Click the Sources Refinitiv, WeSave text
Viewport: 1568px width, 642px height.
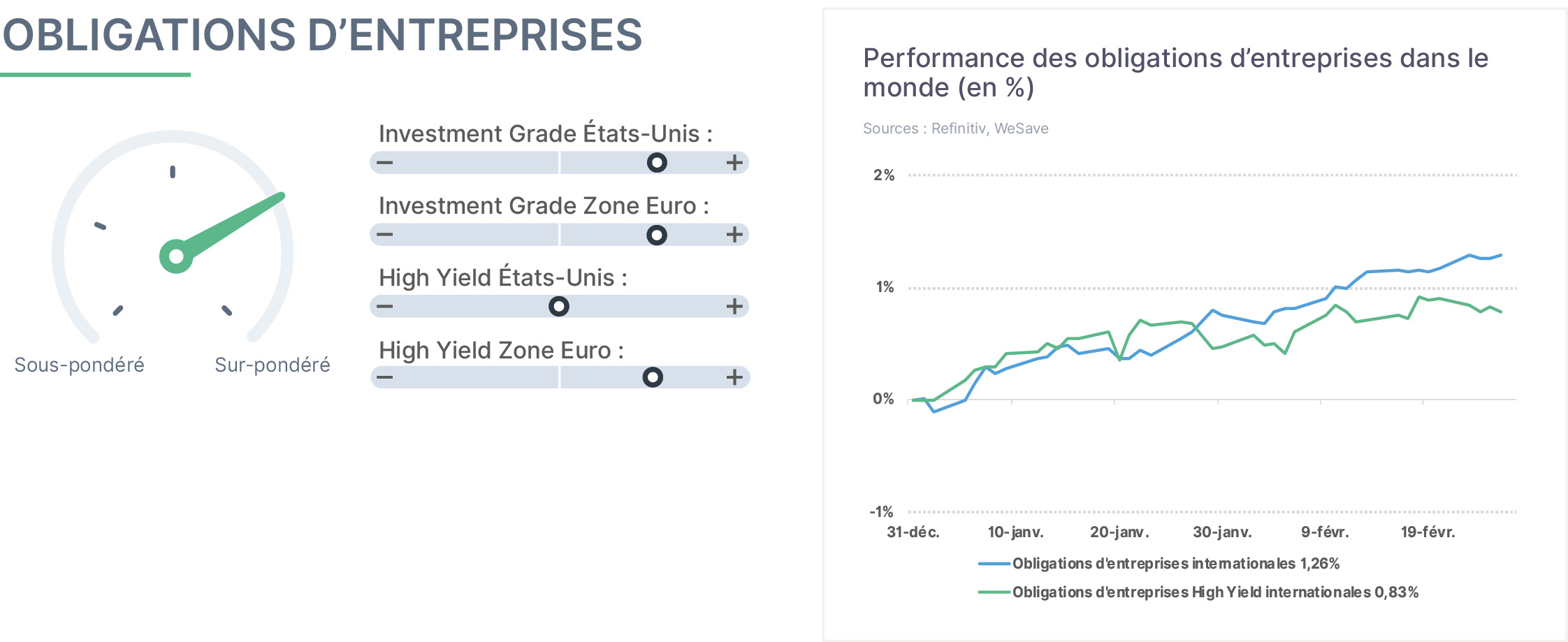click(956, 129)
